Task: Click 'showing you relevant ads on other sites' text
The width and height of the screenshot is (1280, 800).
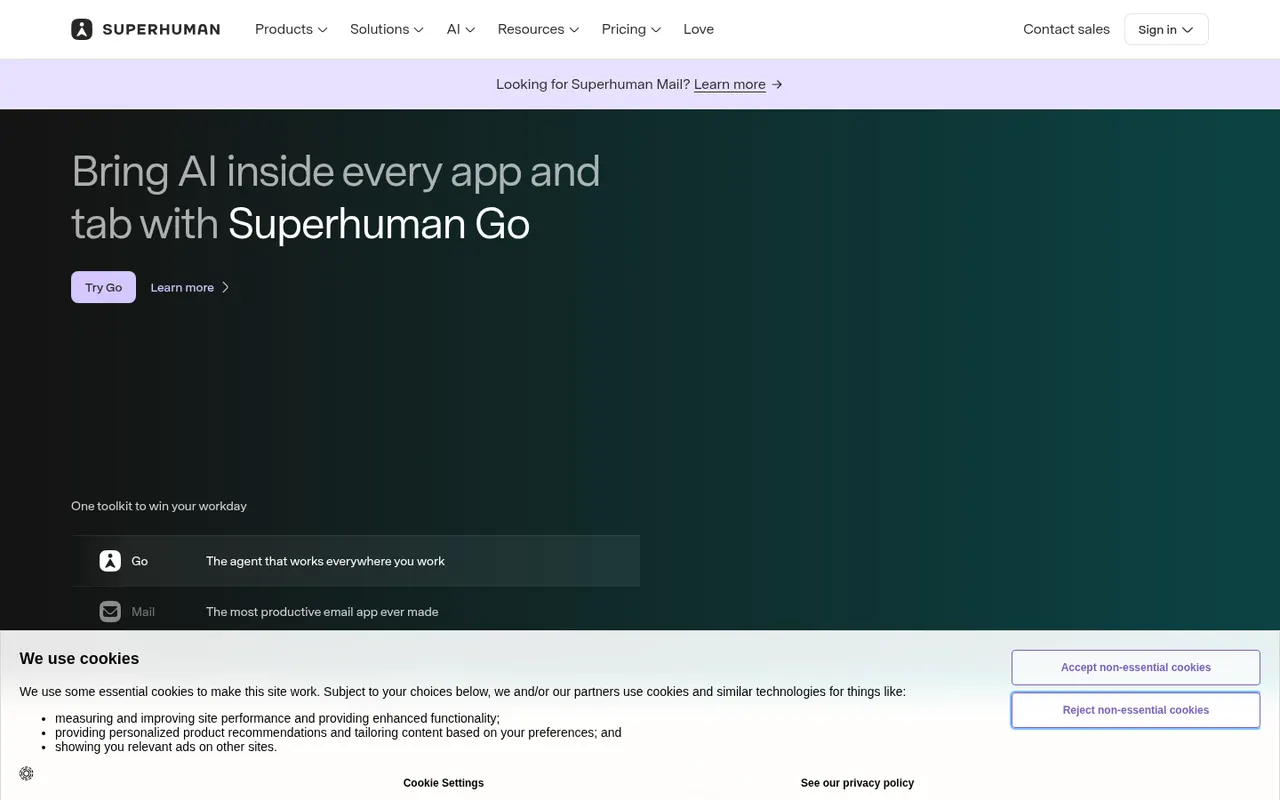Action: coord(166,746)
